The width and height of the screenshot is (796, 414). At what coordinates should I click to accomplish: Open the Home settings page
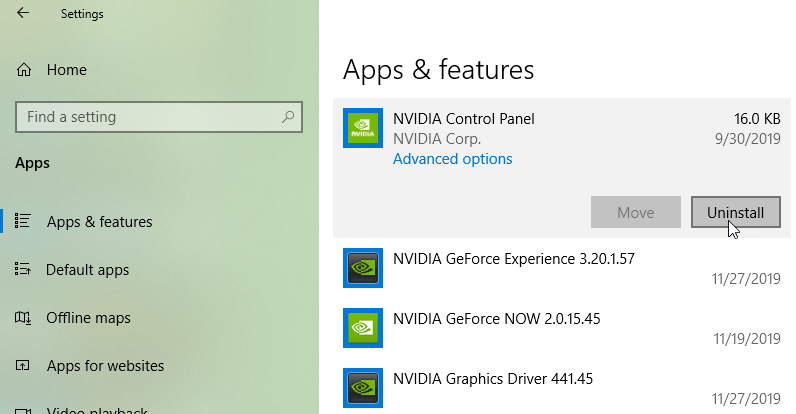[x=67, y=70]
